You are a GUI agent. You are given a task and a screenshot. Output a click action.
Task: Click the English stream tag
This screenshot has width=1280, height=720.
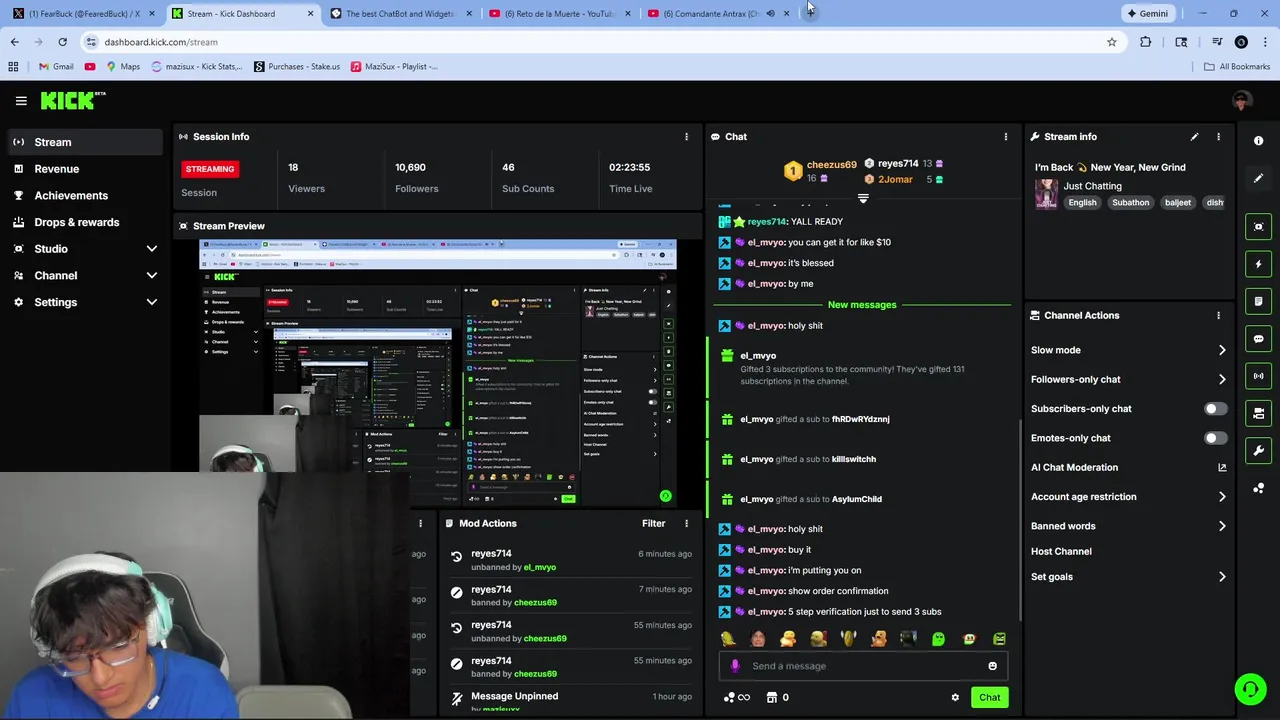1082,203
